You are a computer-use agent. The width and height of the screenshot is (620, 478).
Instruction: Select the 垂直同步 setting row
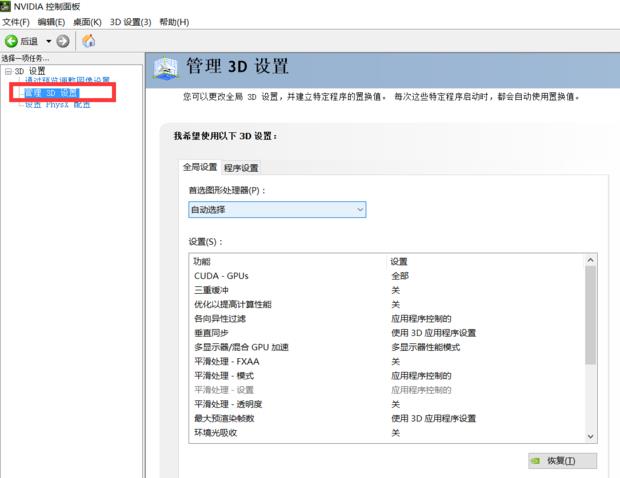212,333
